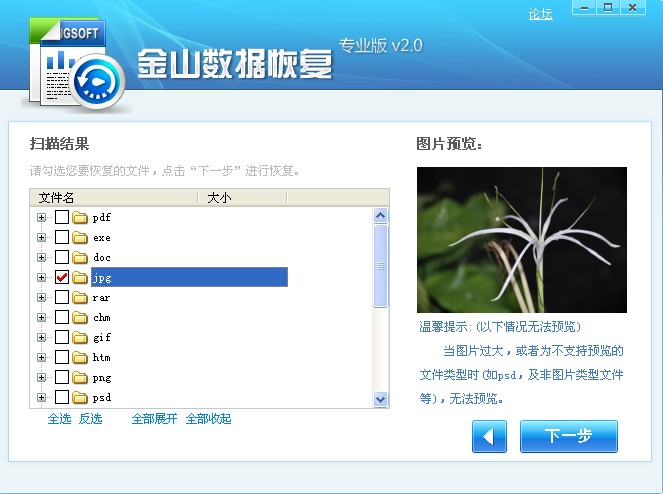Open the 论坛 forum link
Viewport: 663px width, 494px height.
click(540, 14)
